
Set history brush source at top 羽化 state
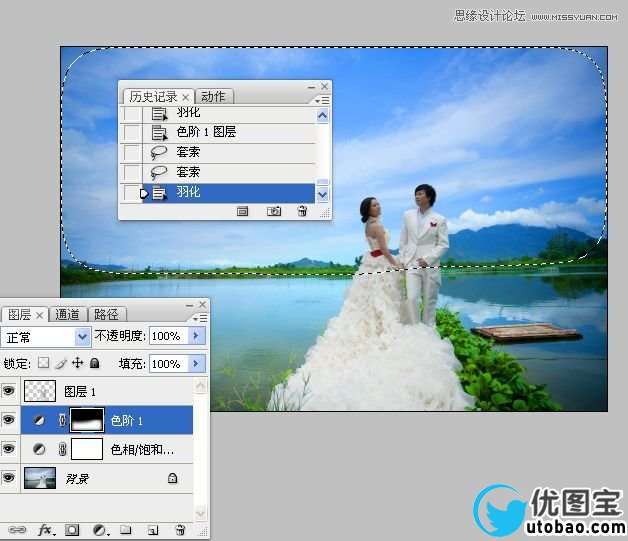point(131,114)
